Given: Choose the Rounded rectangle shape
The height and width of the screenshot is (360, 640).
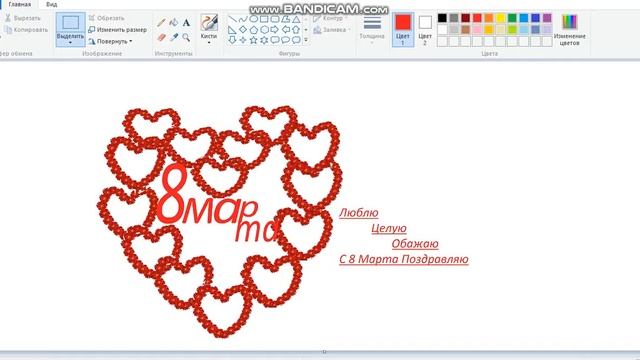Looking at the screenshot, I should (x=275, y=19).
